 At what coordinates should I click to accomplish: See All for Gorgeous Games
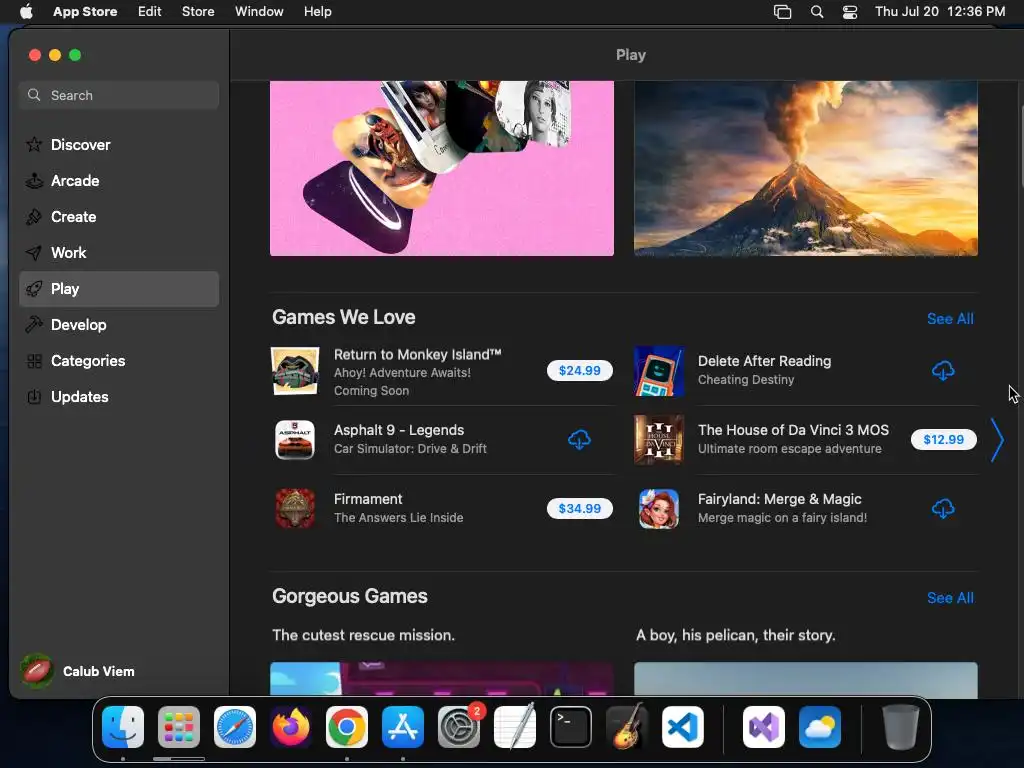click(x=950, y=598)
